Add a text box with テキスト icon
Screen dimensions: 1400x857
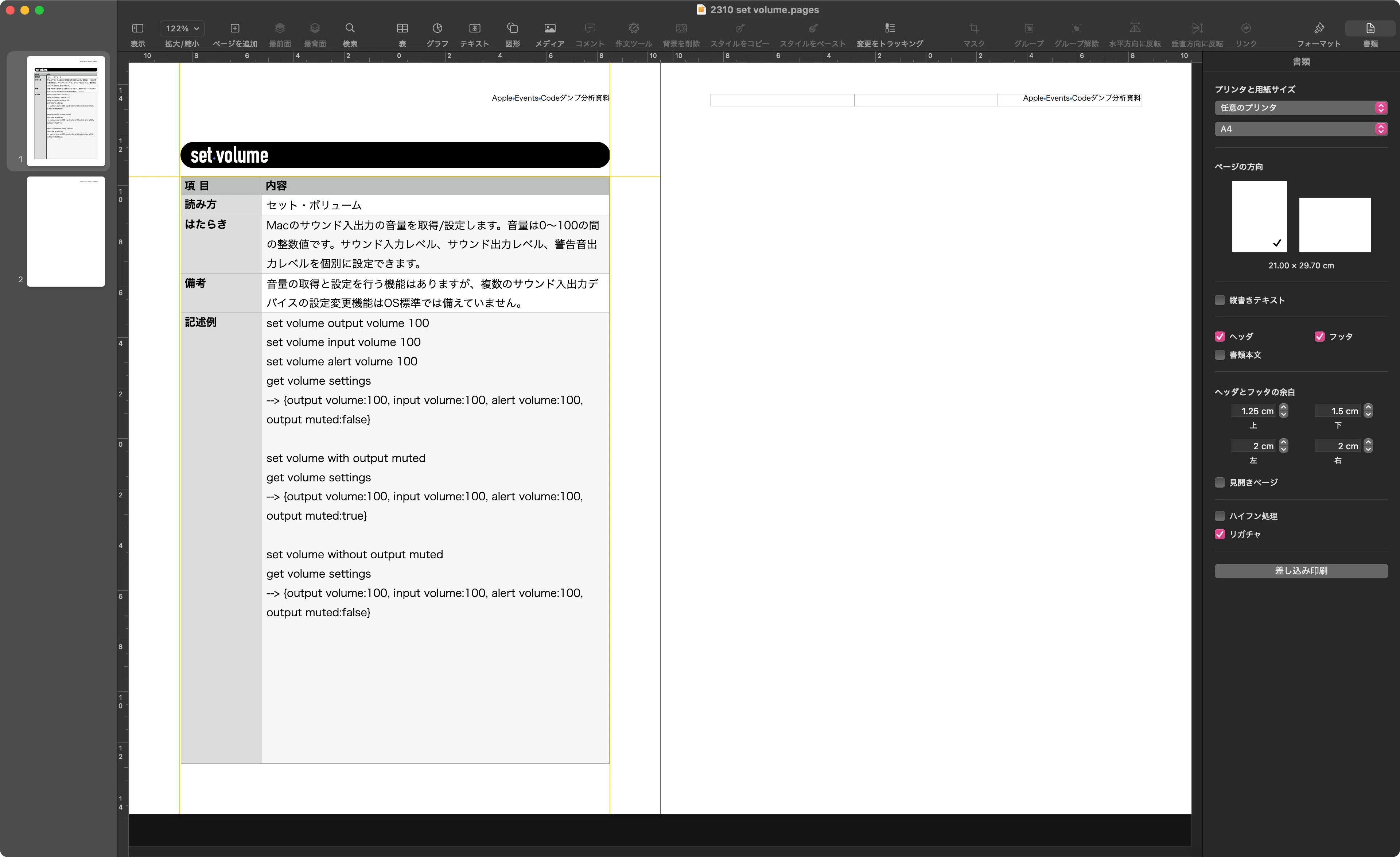click(x=474, y=28)
